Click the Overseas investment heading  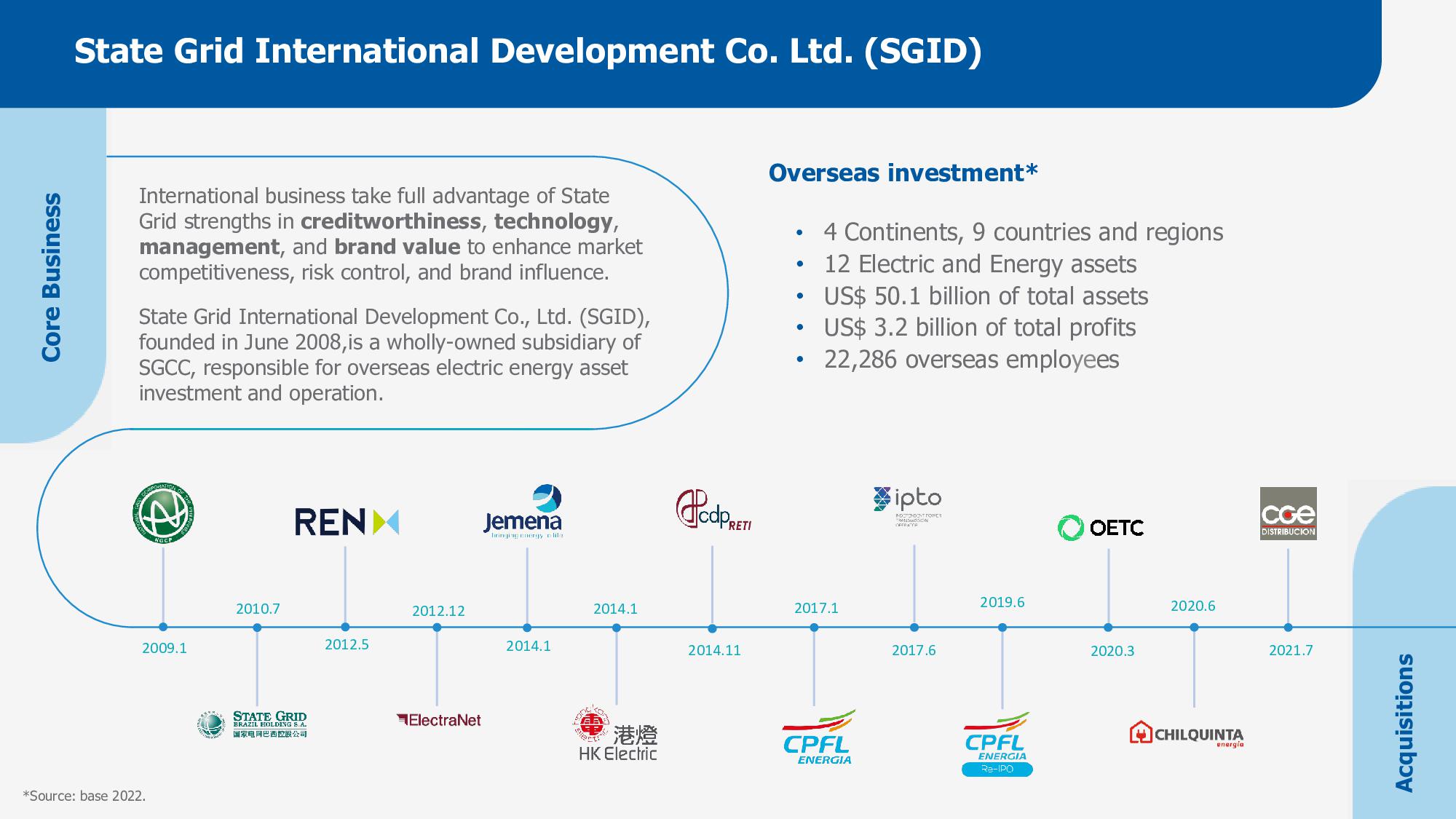click(903, 173)
